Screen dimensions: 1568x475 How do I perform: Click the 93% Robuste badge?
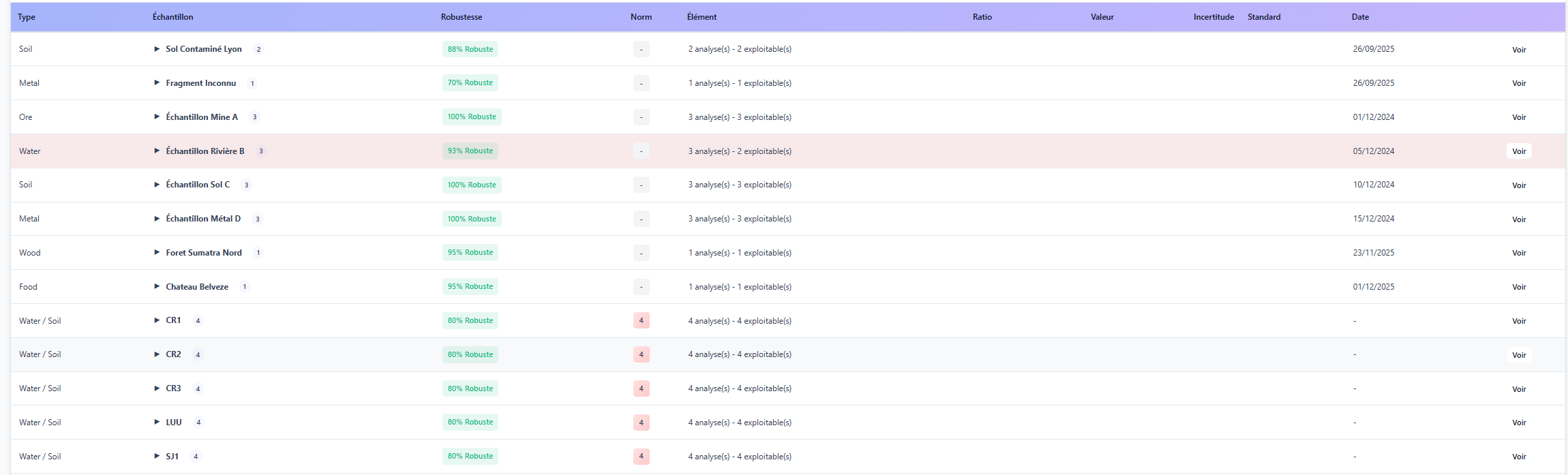(x=470, y=151)
